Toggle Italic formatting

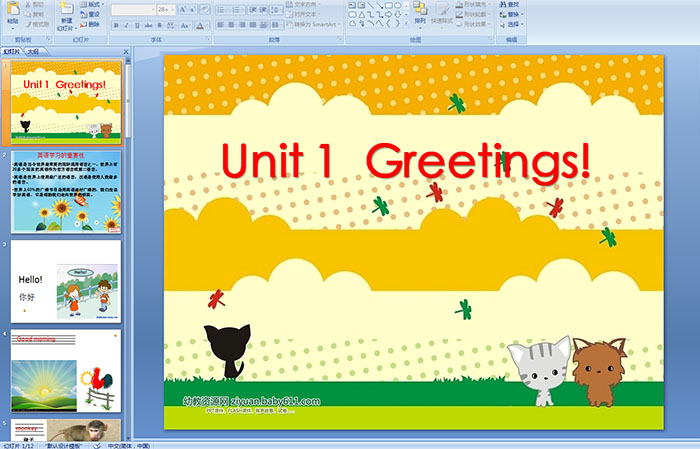pos(126,25)
